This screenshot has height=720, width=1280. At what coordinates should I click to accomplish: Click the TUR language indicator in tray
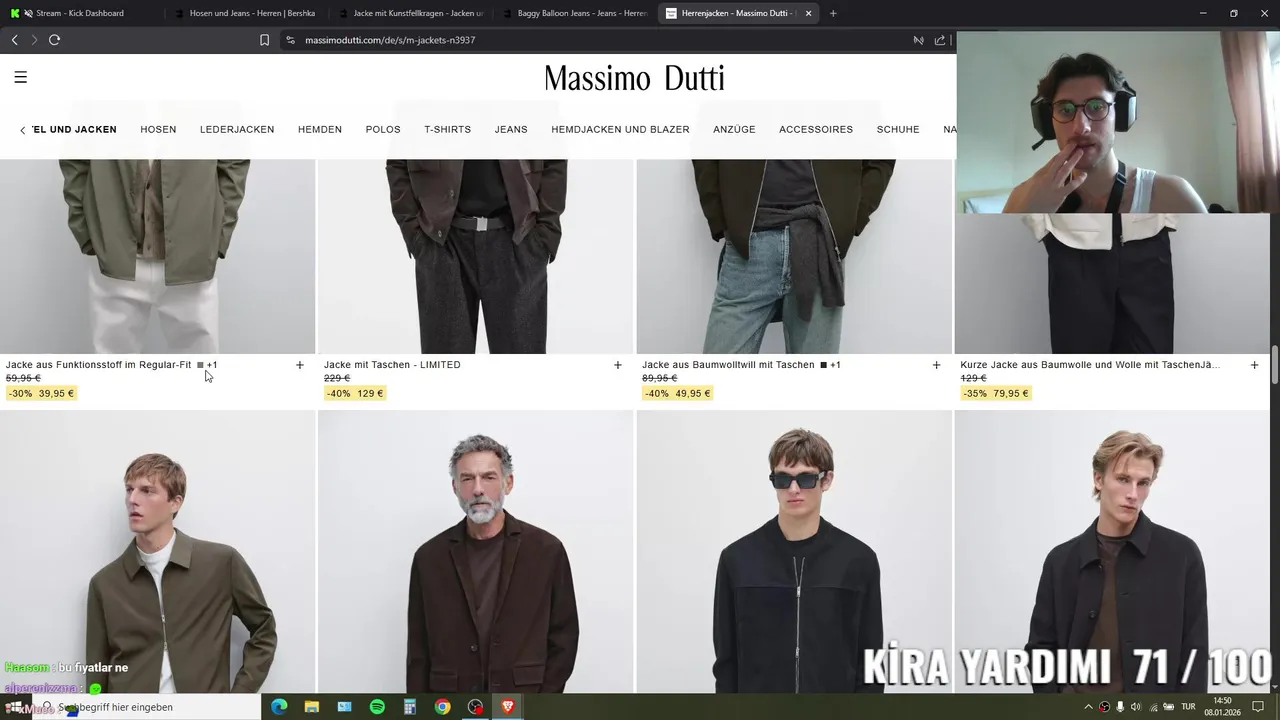pos(1188,707)
